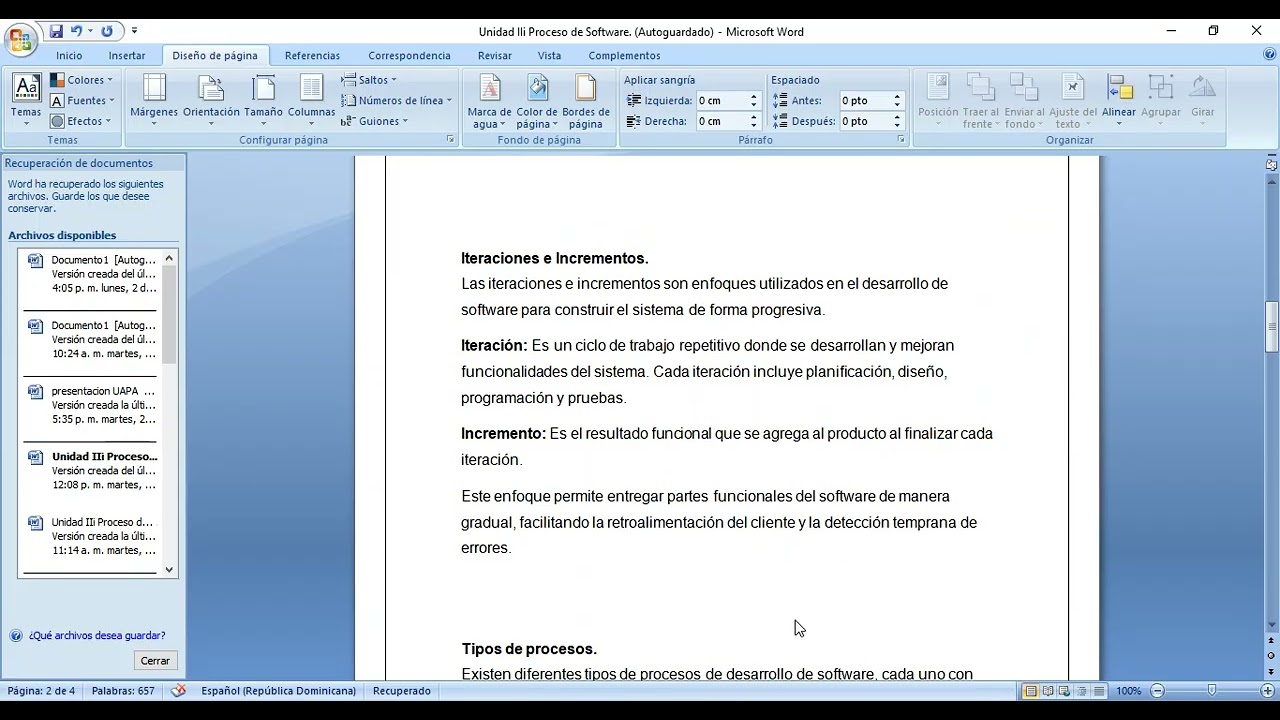
Task: Open the Office button menu
Action: tap(19, 40)
